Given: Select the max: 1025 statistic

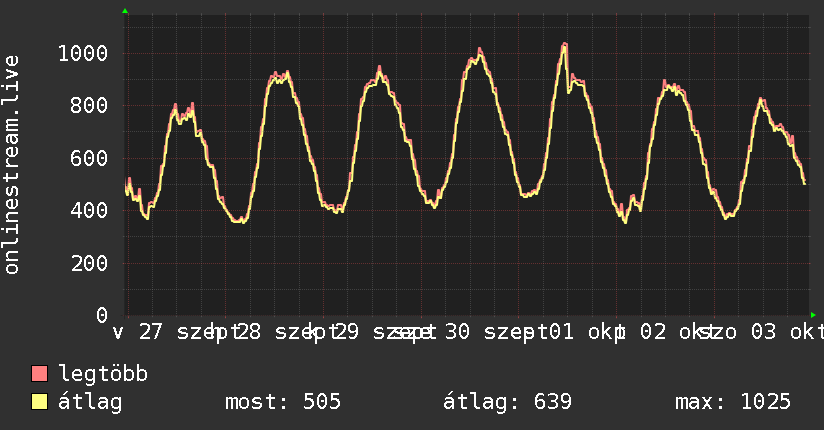Looking at the screenshot, I should click(x=733, y=402).
